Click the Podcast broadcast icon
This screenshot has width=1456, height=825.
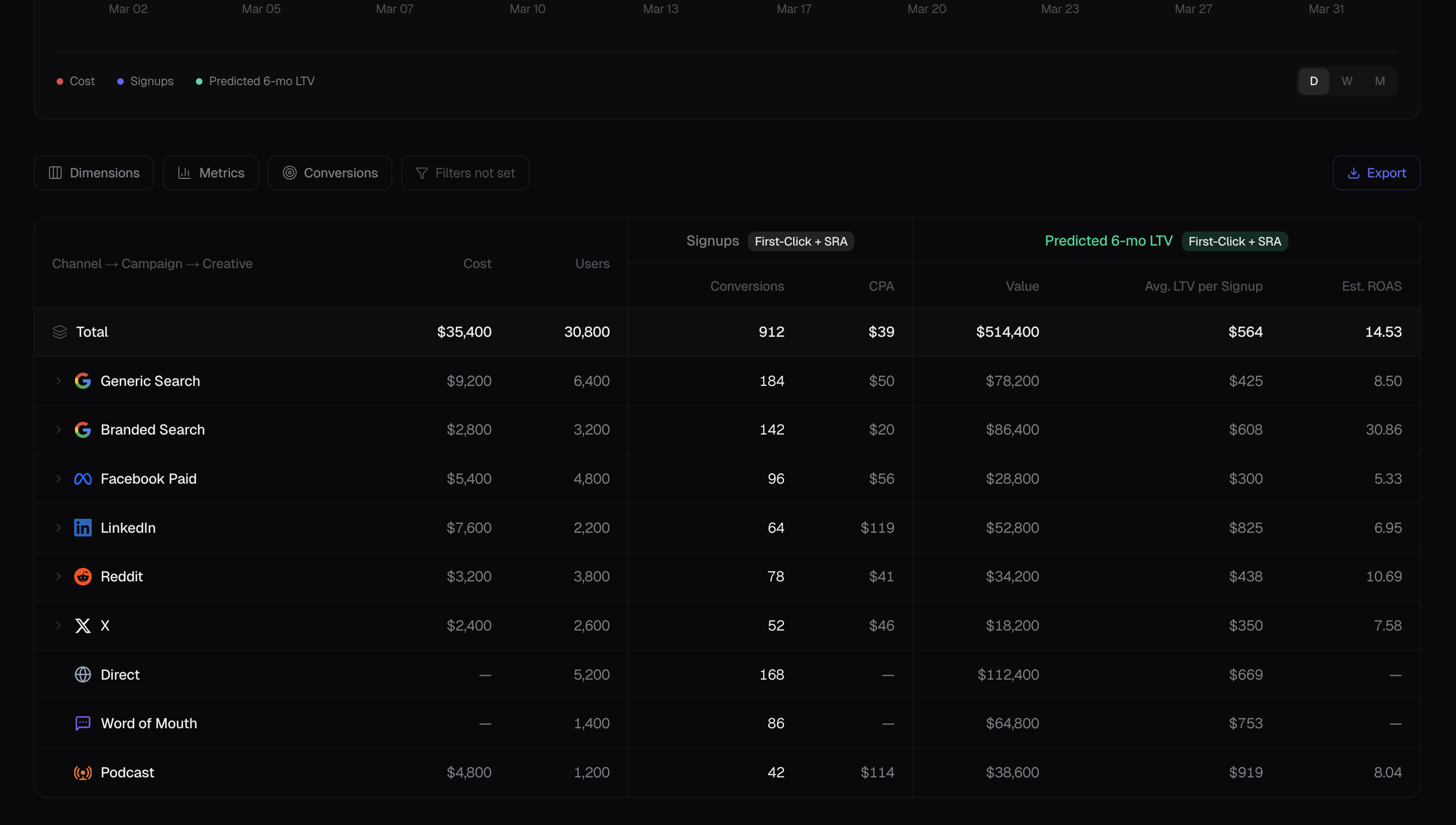(x=83, y=772)
